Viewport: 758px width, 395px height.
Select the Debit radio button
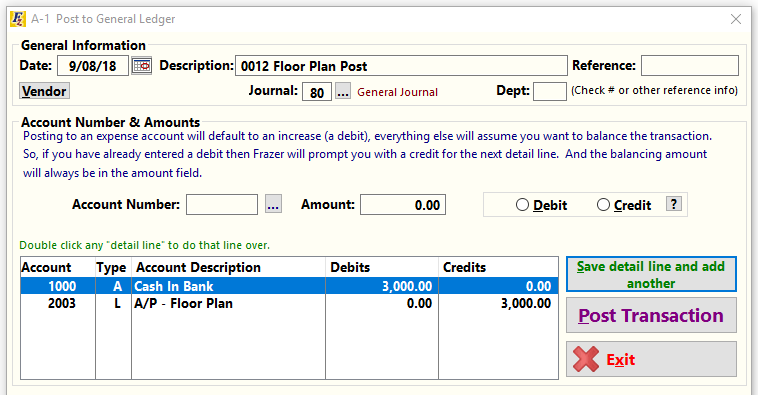point(522,205)
